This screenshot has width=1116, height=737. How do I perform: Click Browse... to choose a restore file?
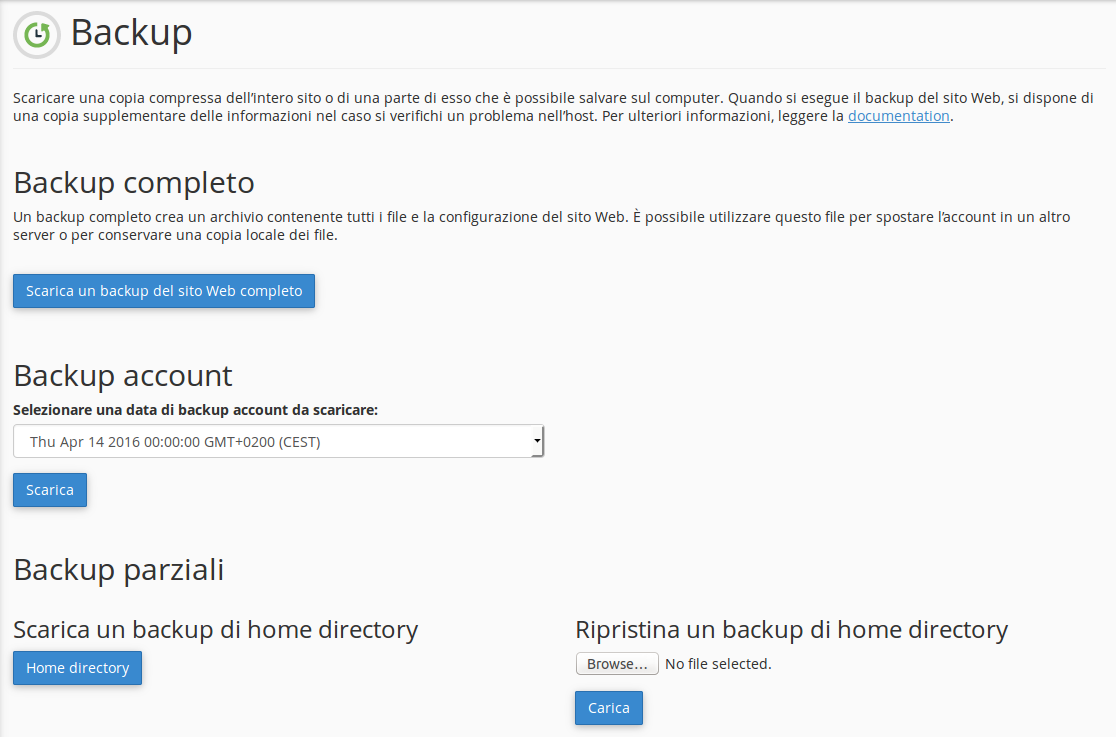(x=617, y=664)
